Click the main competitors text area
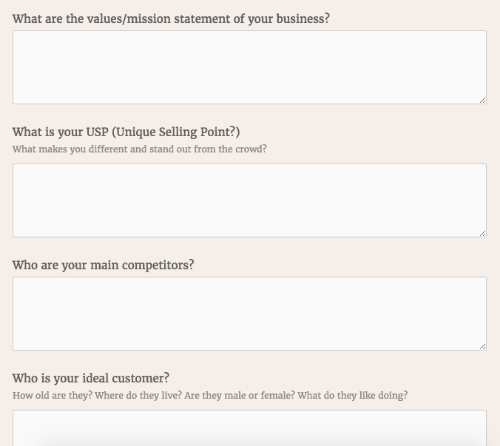 pyautogui.click(x=250, y=314)
